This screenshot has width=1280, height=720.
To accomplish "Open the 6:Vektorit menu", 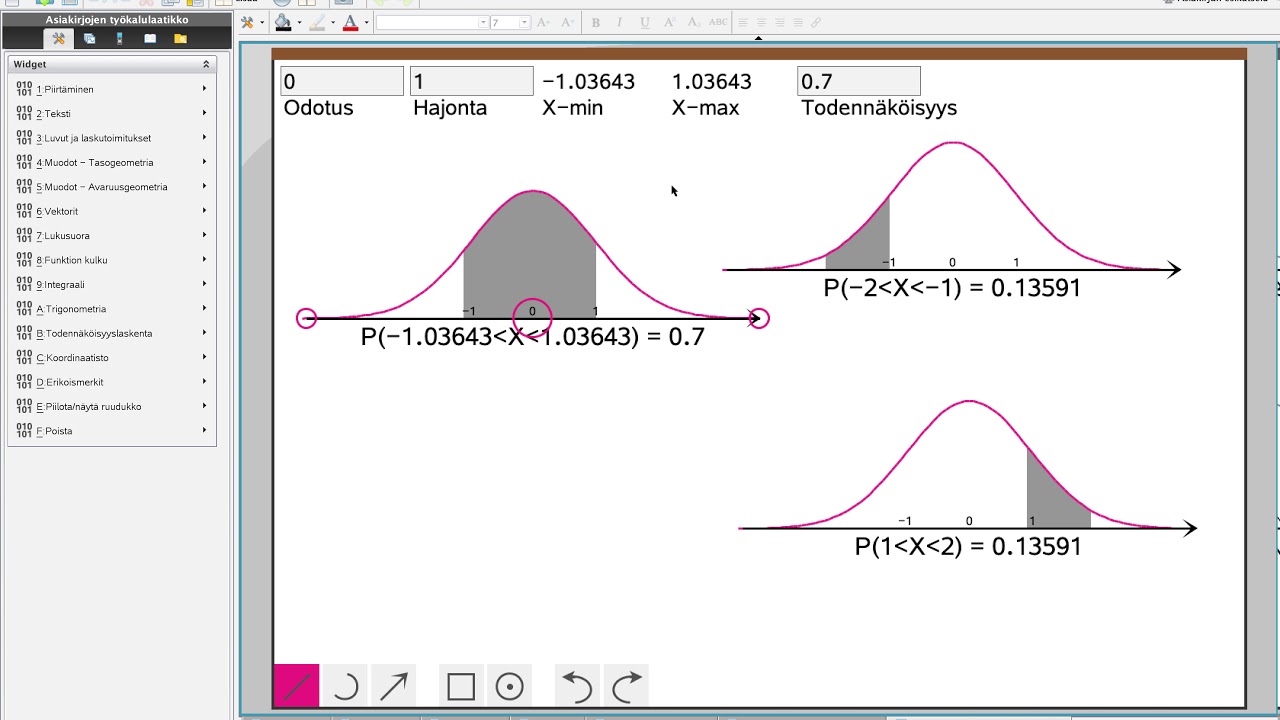I will (x=112, y=211).
